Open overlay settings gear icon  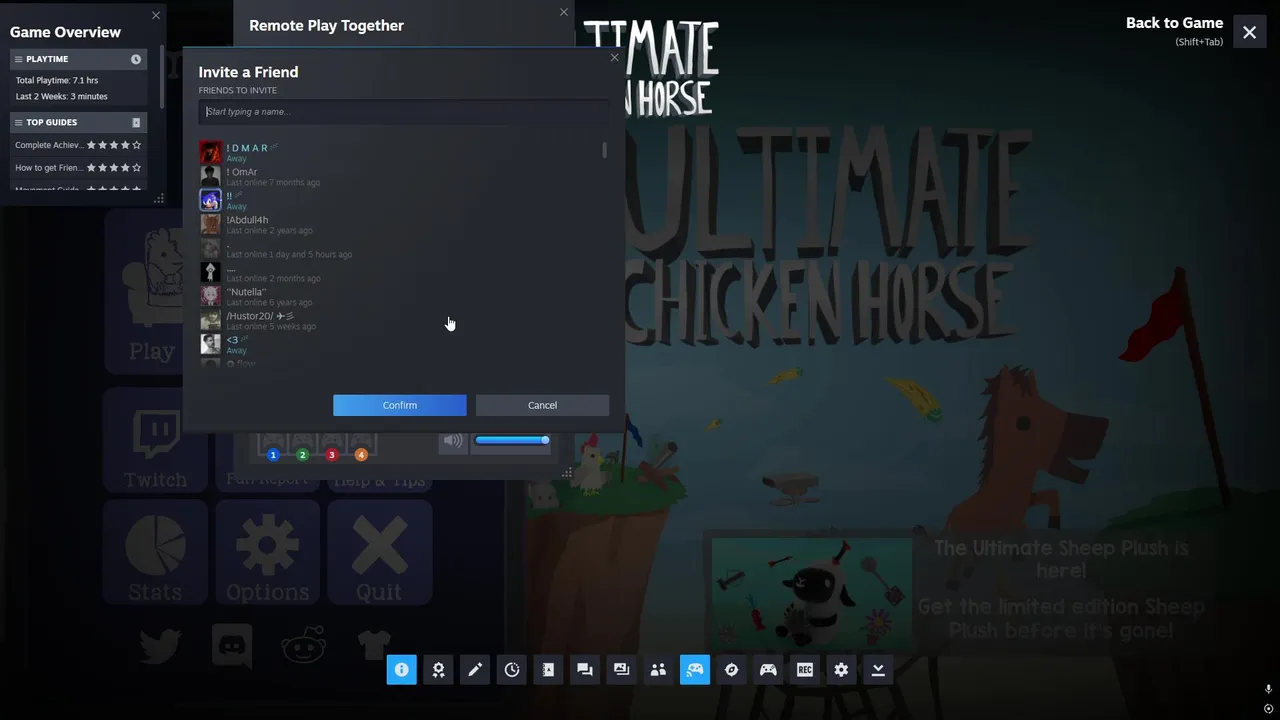pyautogui.click(x=841, y=670)
